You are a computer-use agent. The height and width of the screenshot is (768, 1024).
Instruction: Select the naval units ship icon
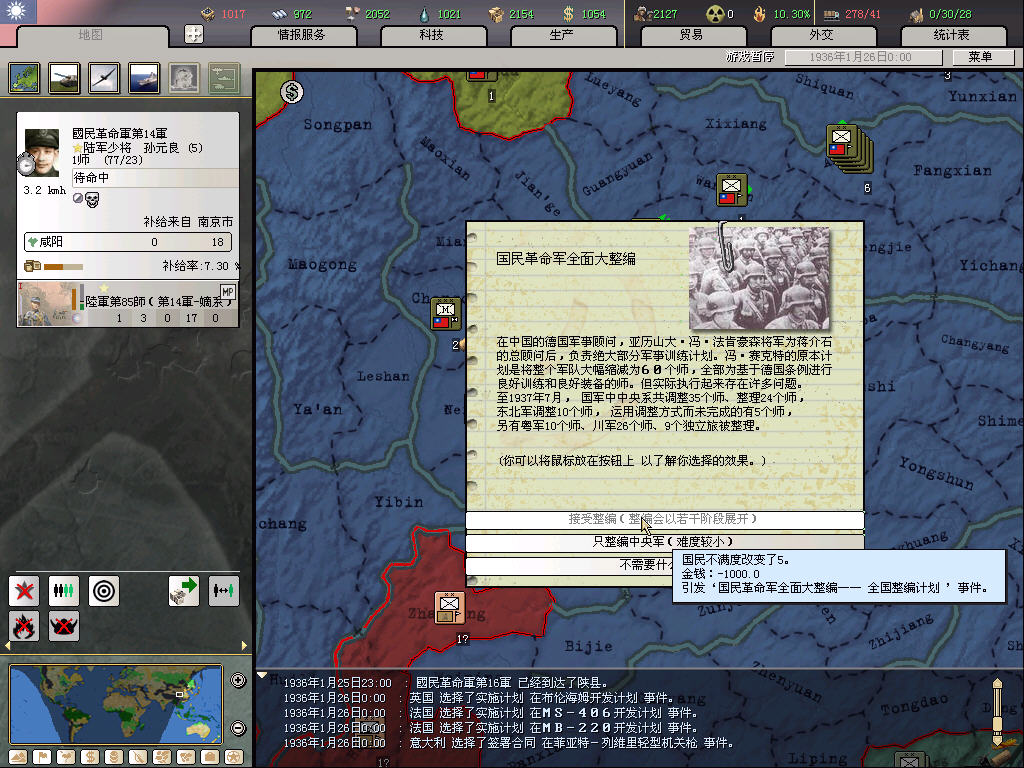click(144, 78)
